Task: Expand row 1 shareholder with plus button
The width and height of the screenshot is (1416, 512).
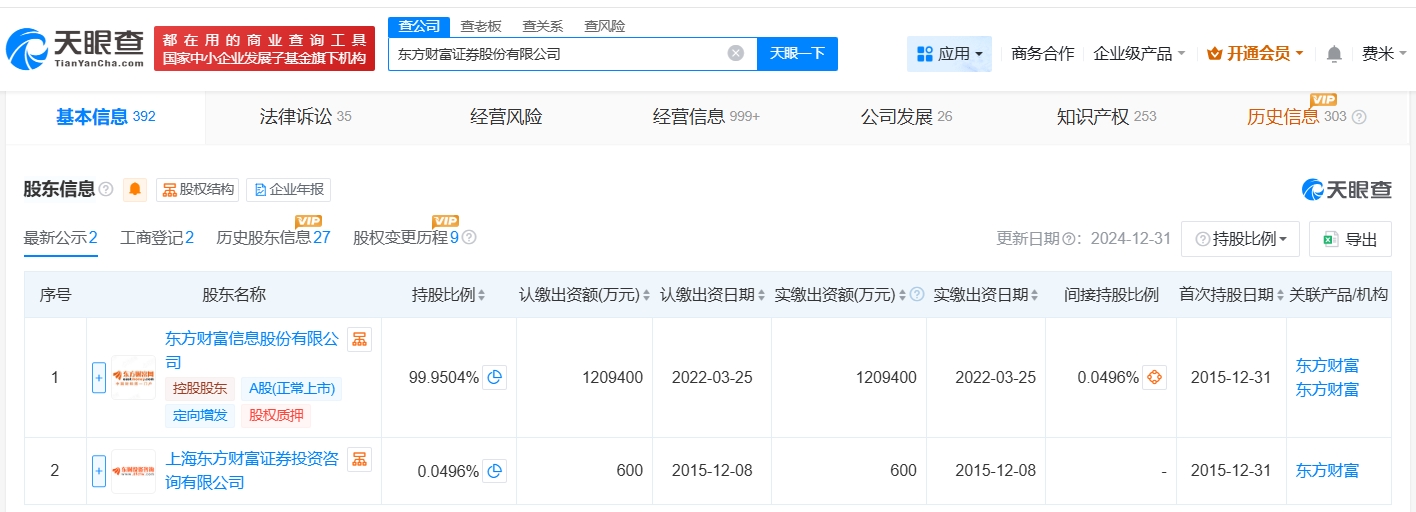Action: [x=99, y=377]
